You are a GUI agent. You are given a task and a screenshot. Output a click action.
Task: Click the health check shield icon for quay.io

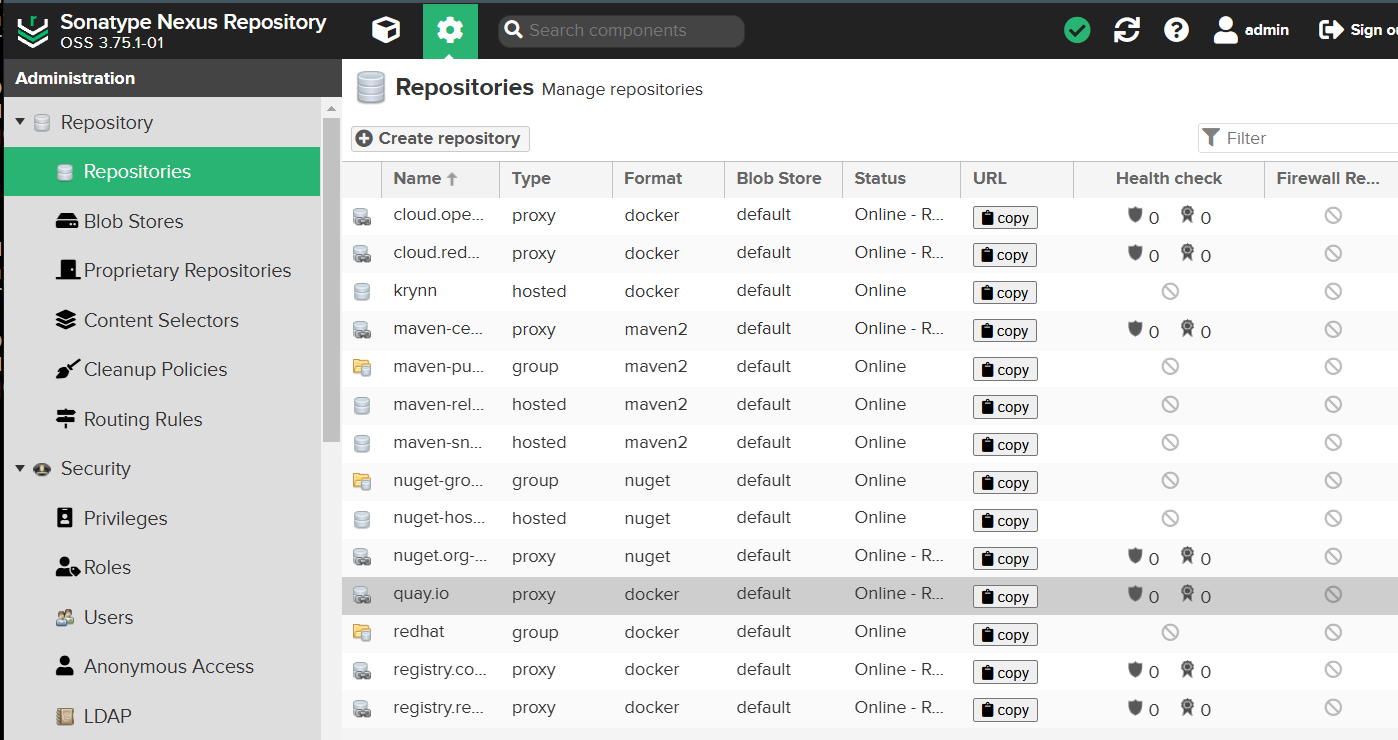pyautogui.click(x=1135, y=594)
